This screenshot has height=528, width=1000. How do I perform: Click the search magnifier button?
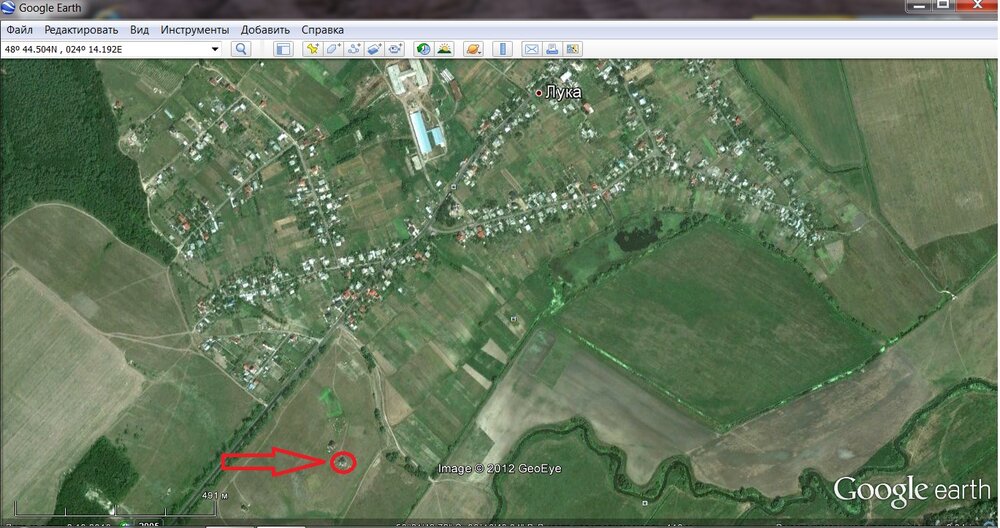click(241, 49)
